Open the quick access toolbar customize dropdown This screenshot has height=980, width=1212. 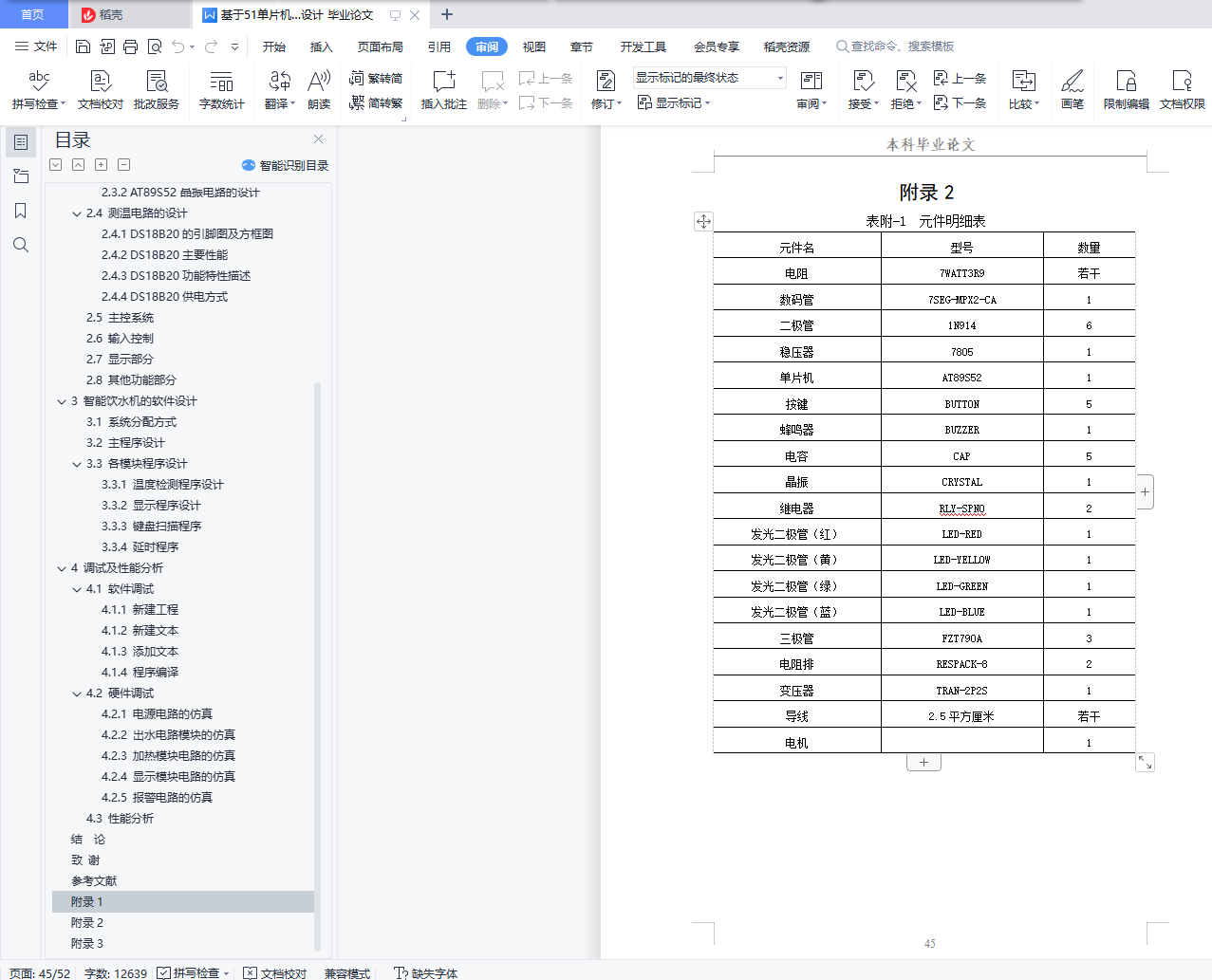click(234, 46)
